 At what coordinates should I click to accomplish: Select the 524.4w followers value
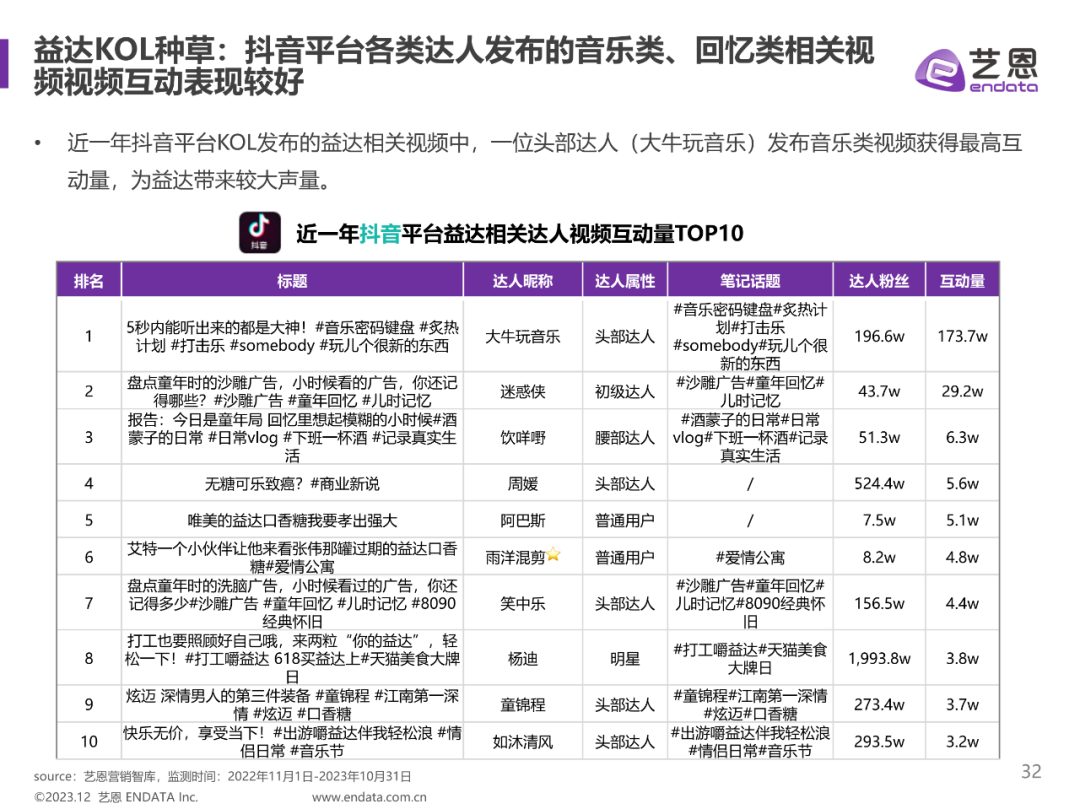click(x=879, y=483)
